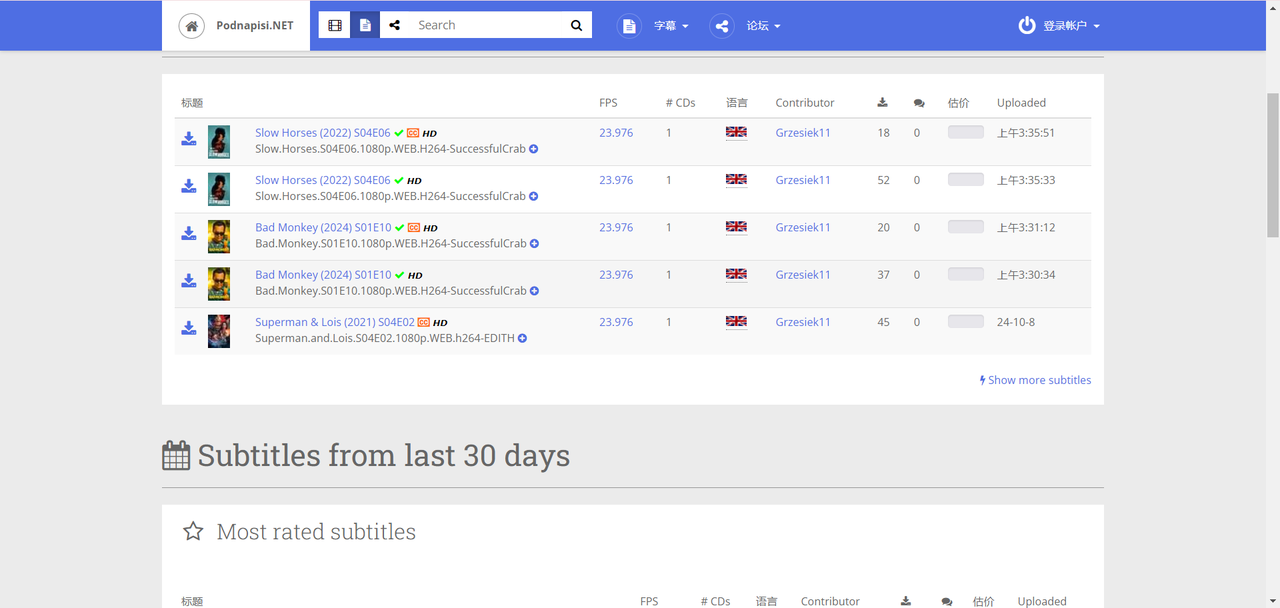This screenshot has height=608, width=1280.
Task: Click the upload time 上午3:30:34
Action: [1026, 274]
